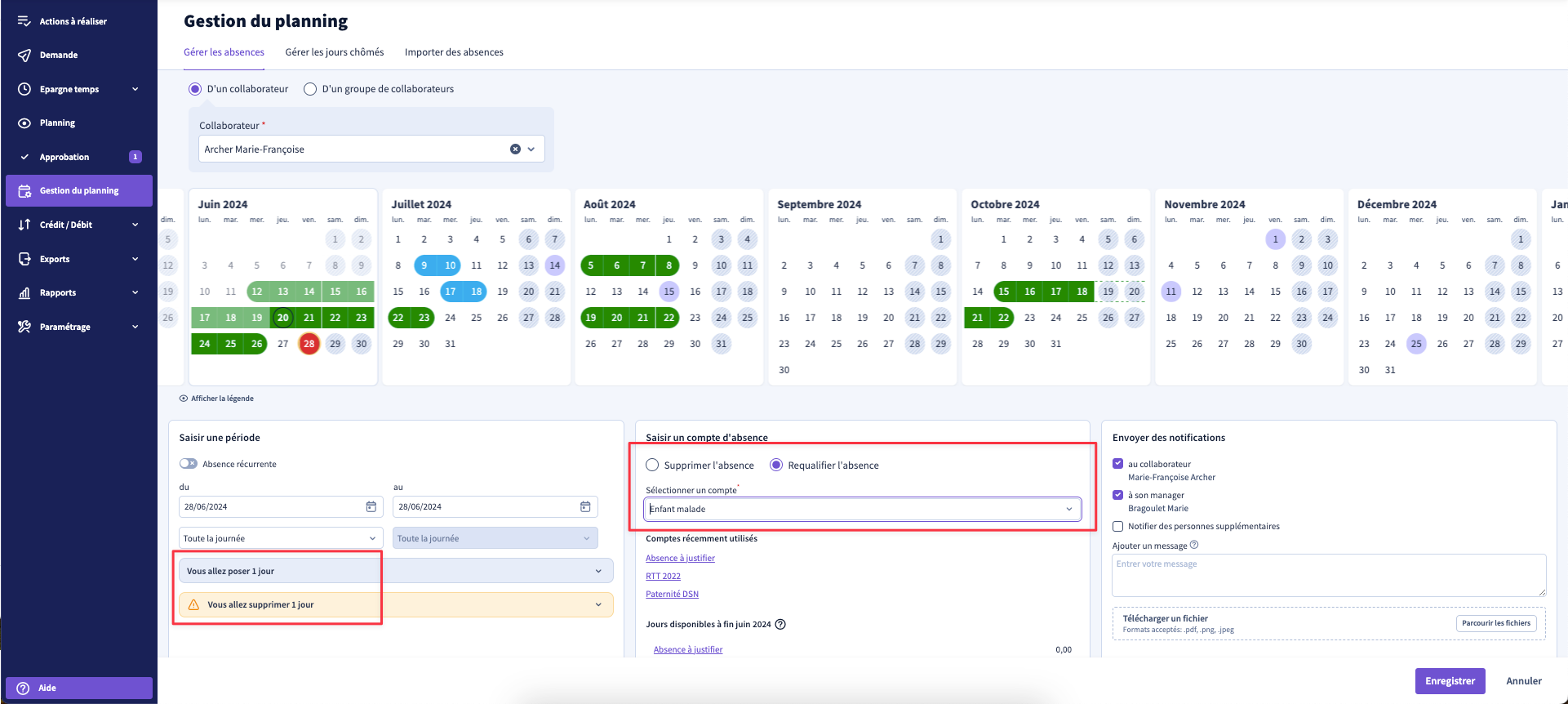The image size is (1568, 704).
Task: Click the help icon beside Ajouter un message
Action: (1194, 545)
